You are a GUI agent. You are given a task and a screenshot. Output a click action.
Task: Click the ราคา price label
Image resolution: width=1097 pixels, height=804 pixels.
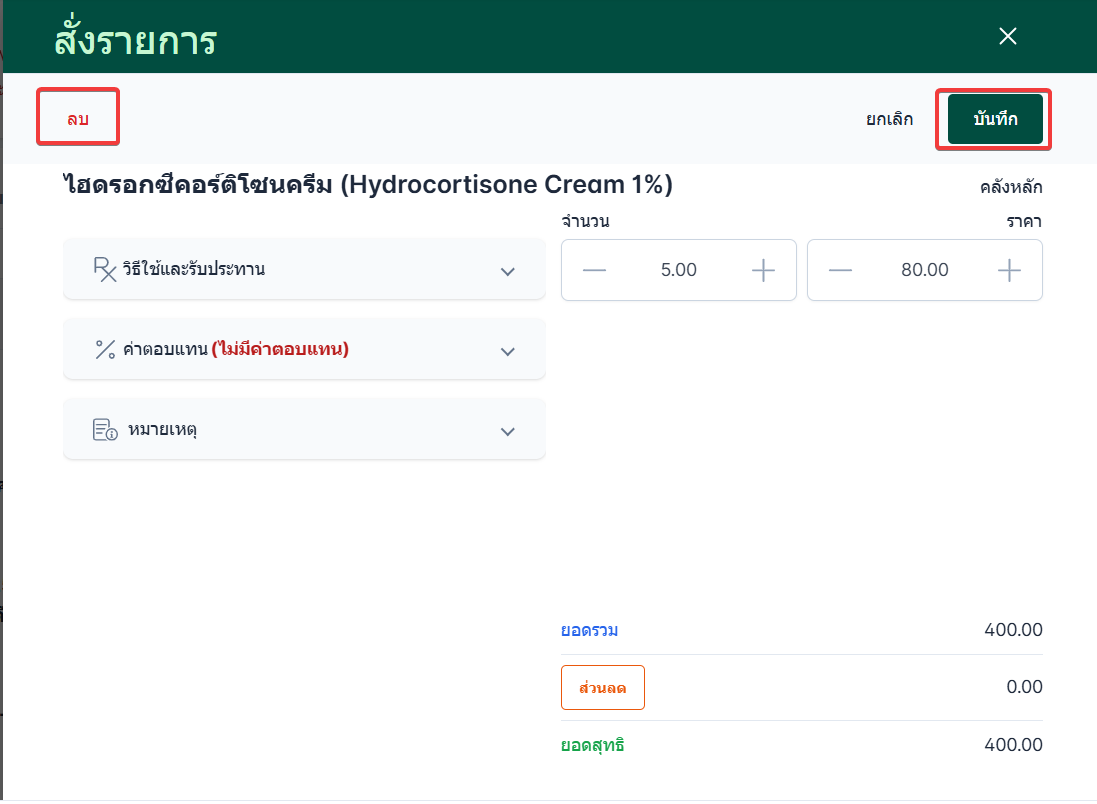pyautogui.click(x=1024, y=222)
